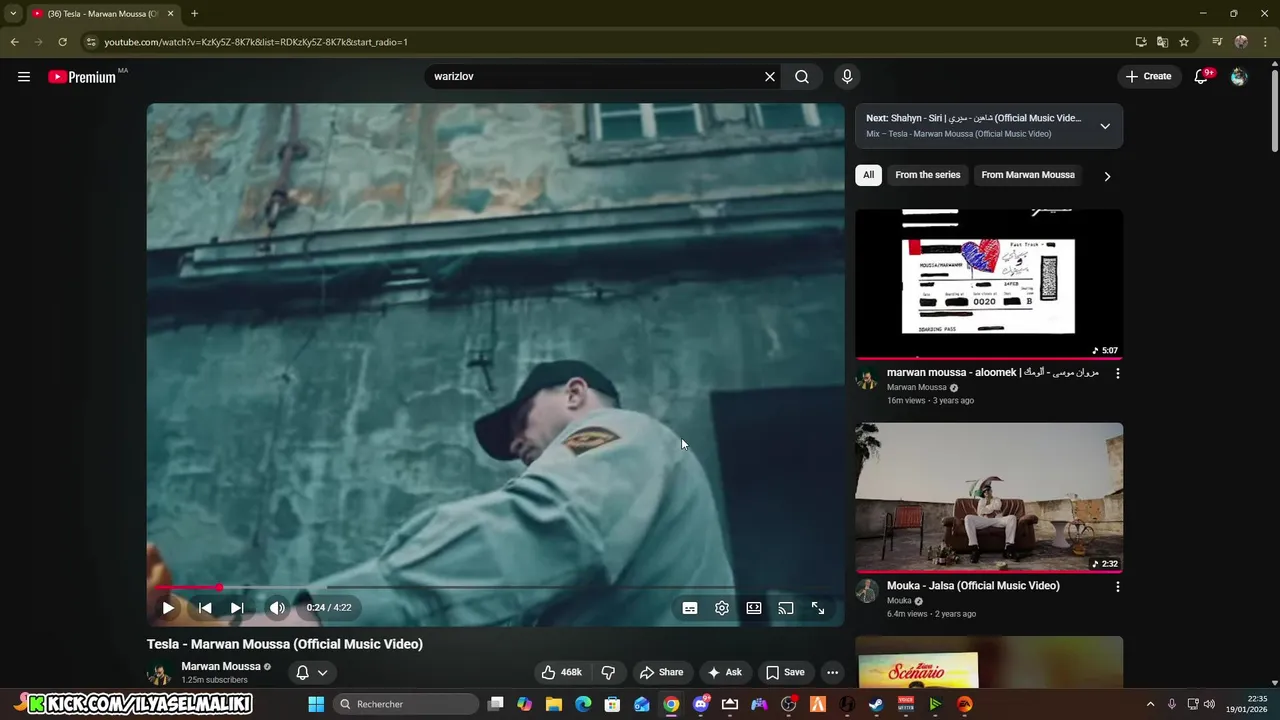Screen dimensions: 1280x720
Task: Open Marwan Moussa channel name link
Action: tap(221, 666)
